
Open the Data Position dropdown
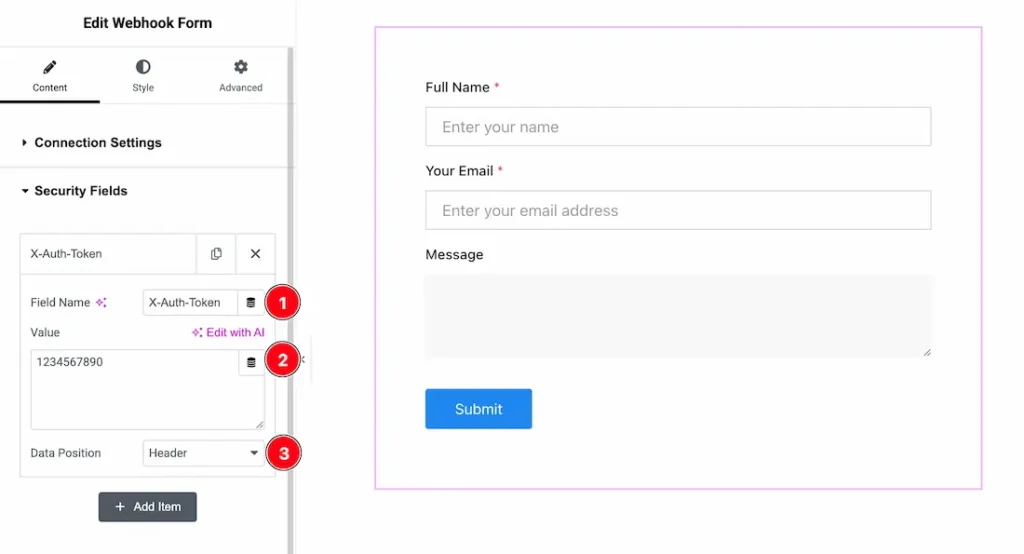203,453
